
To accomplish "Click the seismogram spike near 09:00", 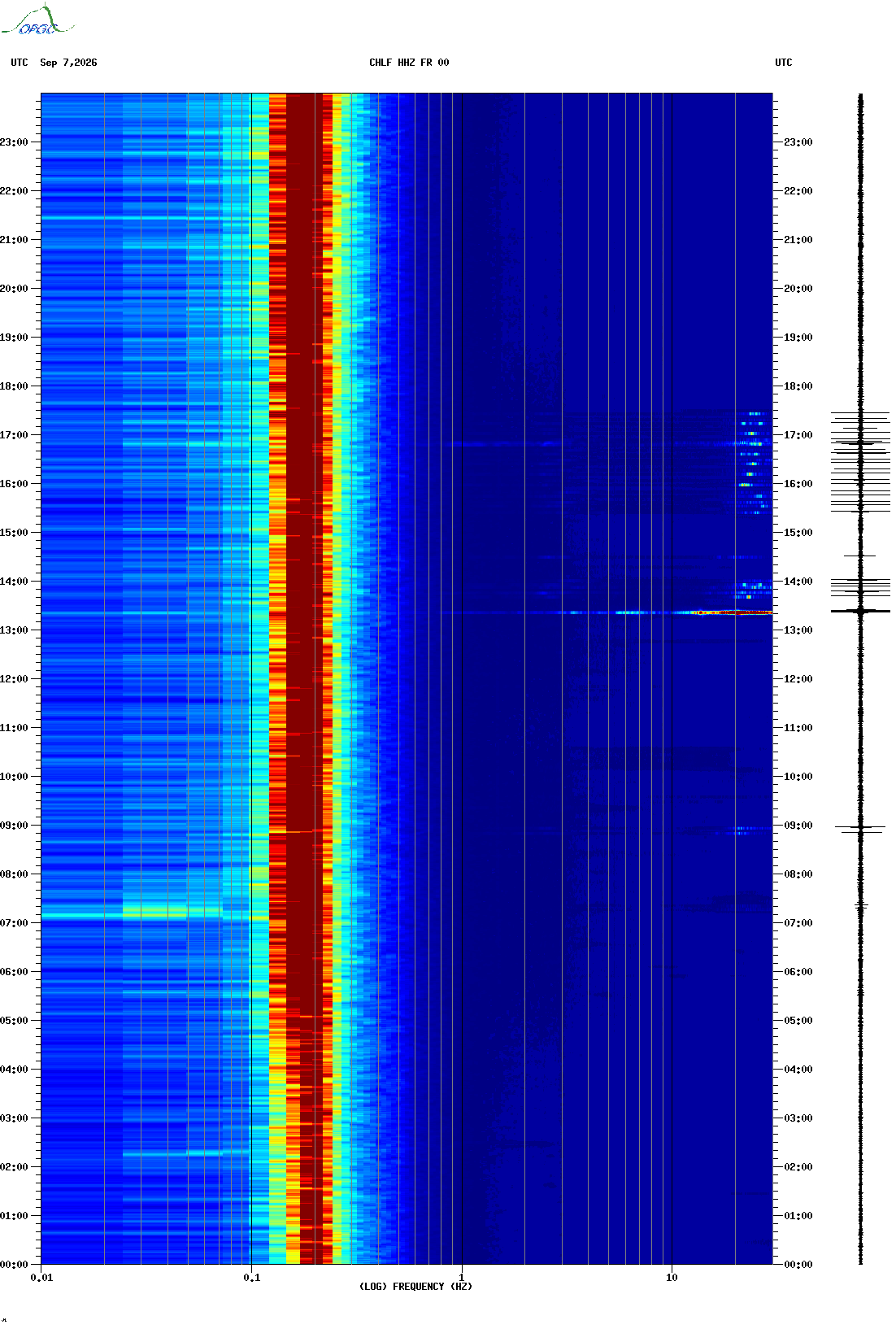I will coord(860,829).
